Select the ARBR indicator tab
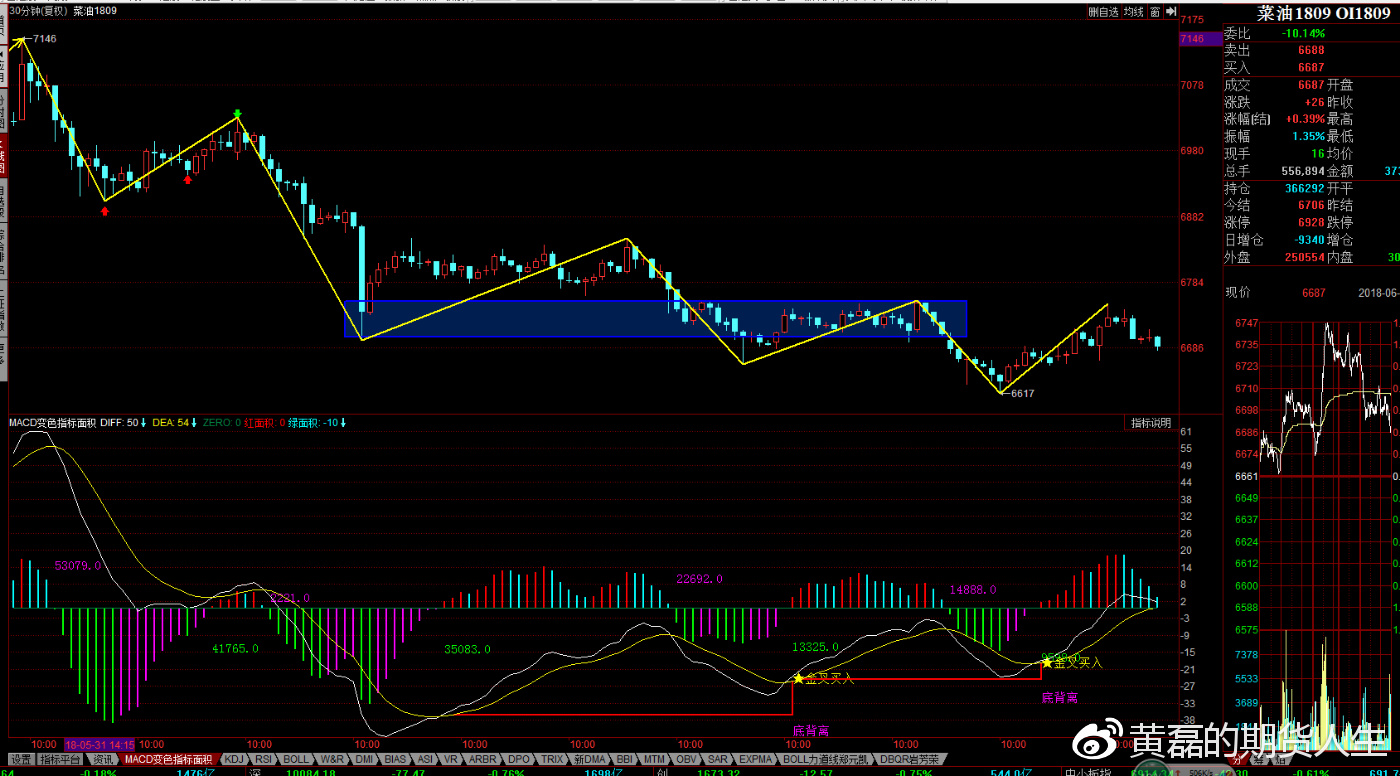This screenshot has width=1400, height=776. pyautogui.click(x=482, y=759)
